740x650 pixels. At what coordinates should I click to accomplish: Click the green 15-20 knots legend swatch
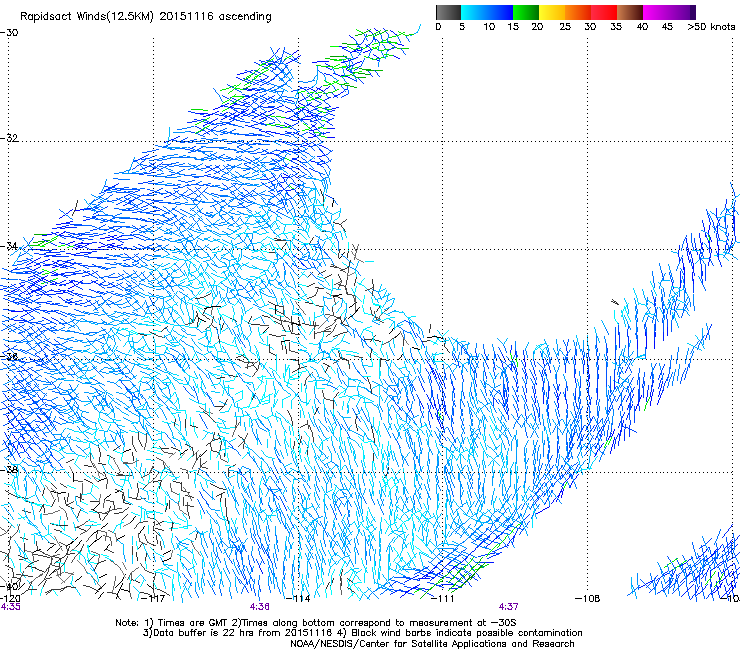point(526,12)
